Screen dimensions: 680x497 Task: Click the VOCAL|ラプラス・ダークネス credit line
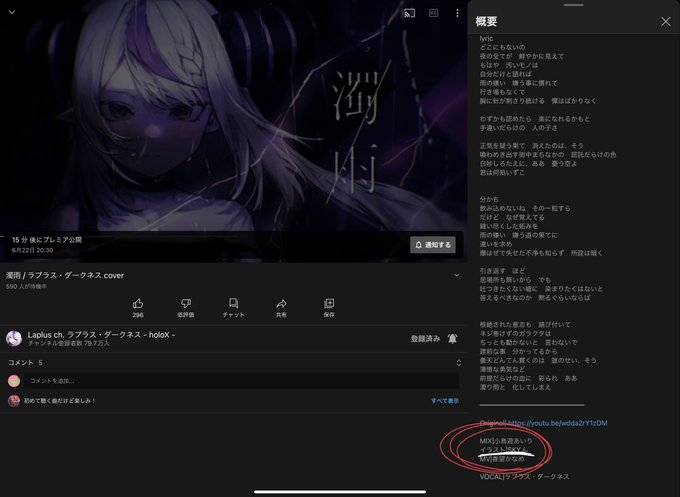coord(524,477)
